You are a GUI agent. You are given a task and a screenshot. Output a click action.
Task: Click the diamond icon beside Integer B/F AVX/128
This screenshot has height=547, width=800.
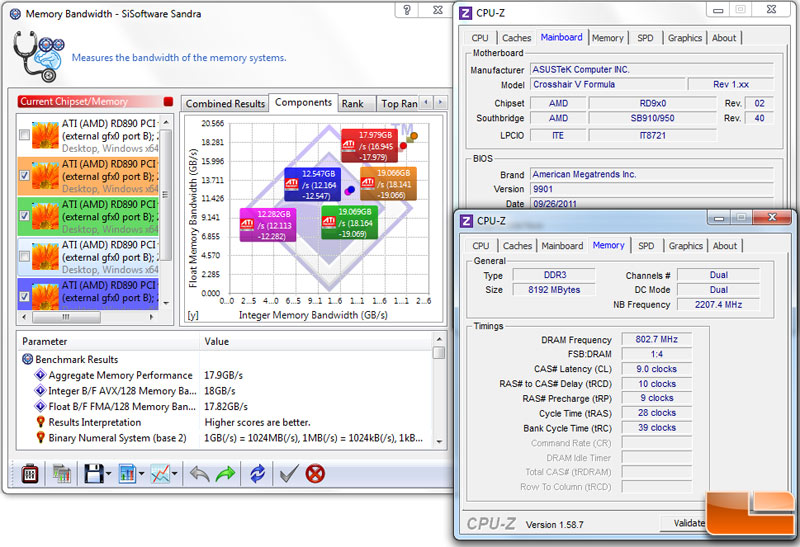point(40,391)
